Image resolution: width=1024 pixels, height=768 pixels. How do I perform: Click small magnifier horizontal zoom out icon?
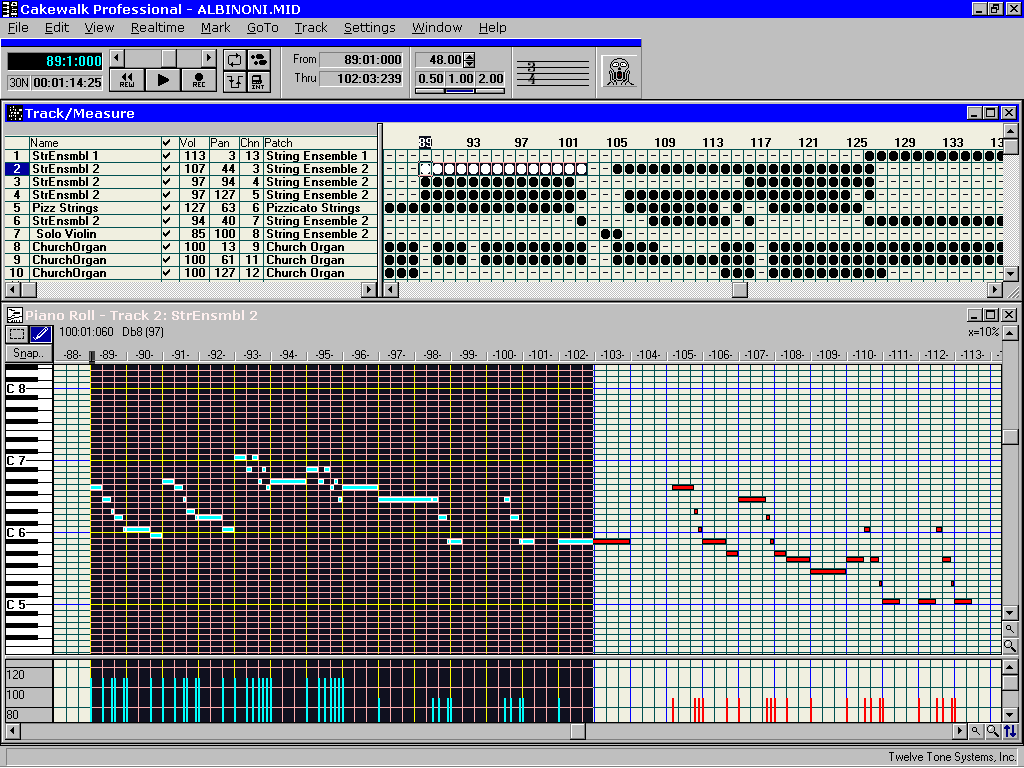[x=976, y=731]
